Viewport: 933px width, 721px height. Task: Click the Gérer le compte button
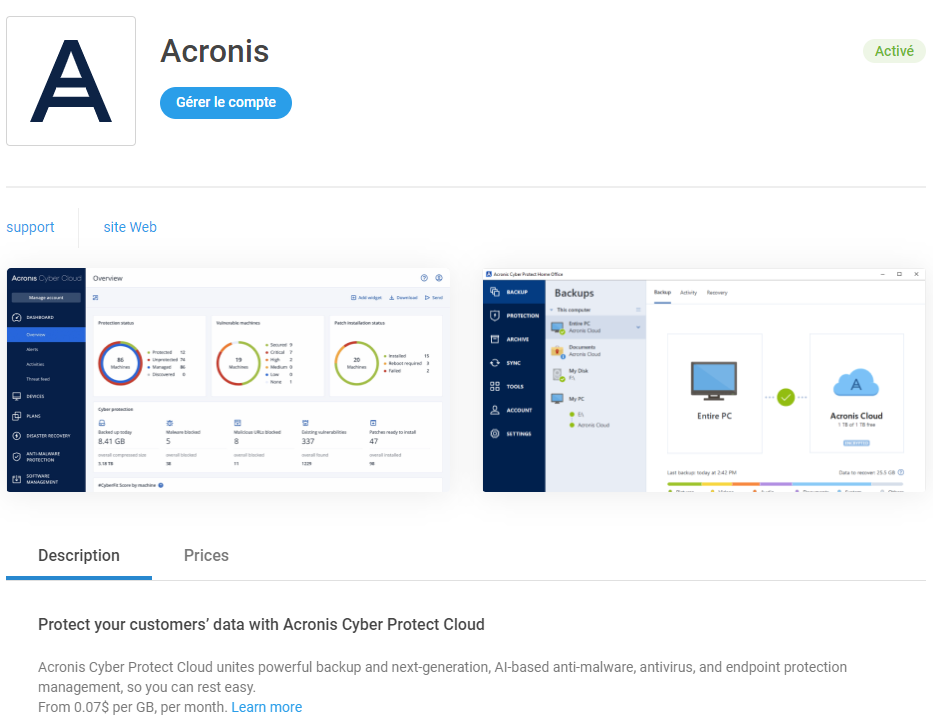pyautogui.click(x=226, y=102)
